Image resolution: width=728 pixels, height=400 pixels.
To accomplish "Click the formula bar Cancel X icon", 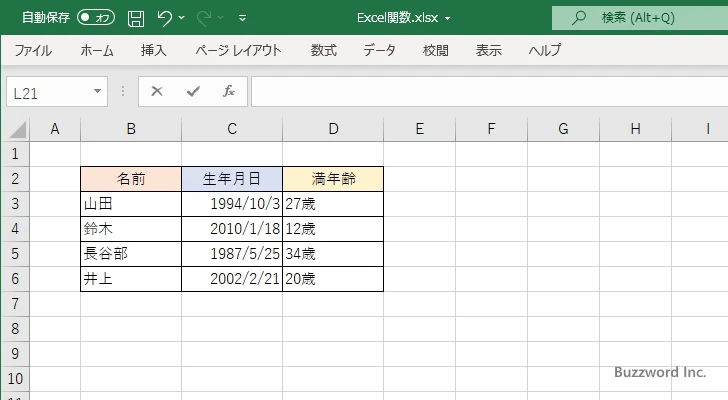I will point(157,91).
